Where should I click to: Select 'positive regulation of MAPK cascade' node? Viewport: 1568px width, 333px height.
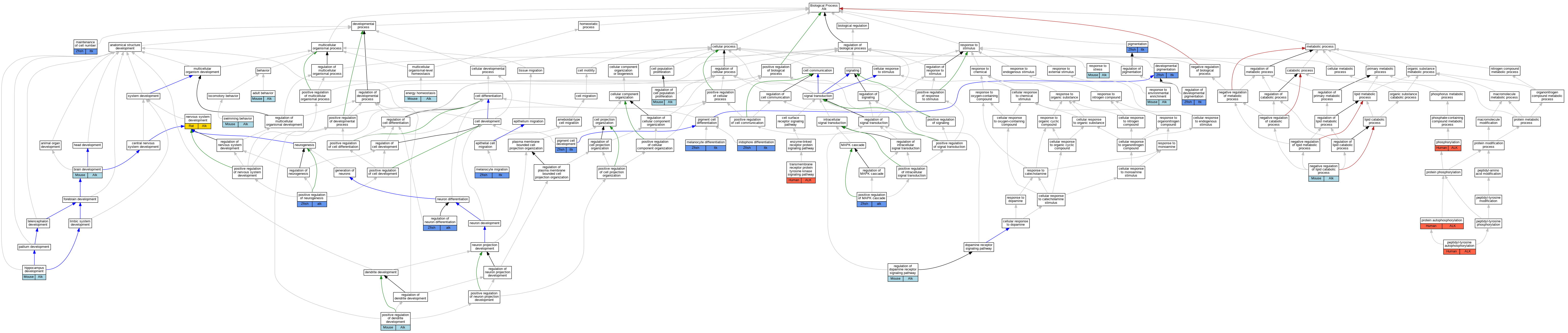click(x=872, y=199)
